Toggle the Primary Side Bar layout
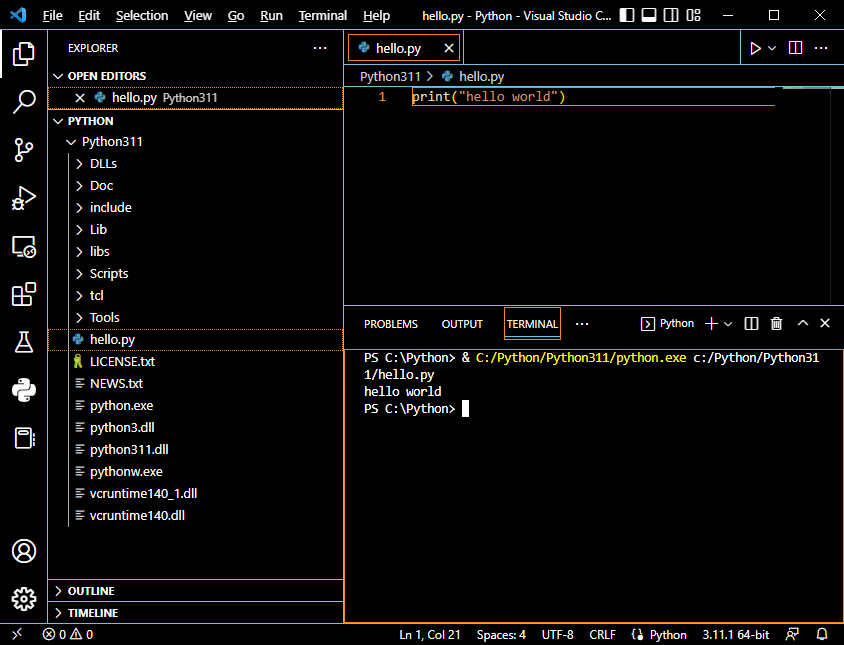844x645 pixels. pos(627,15)
